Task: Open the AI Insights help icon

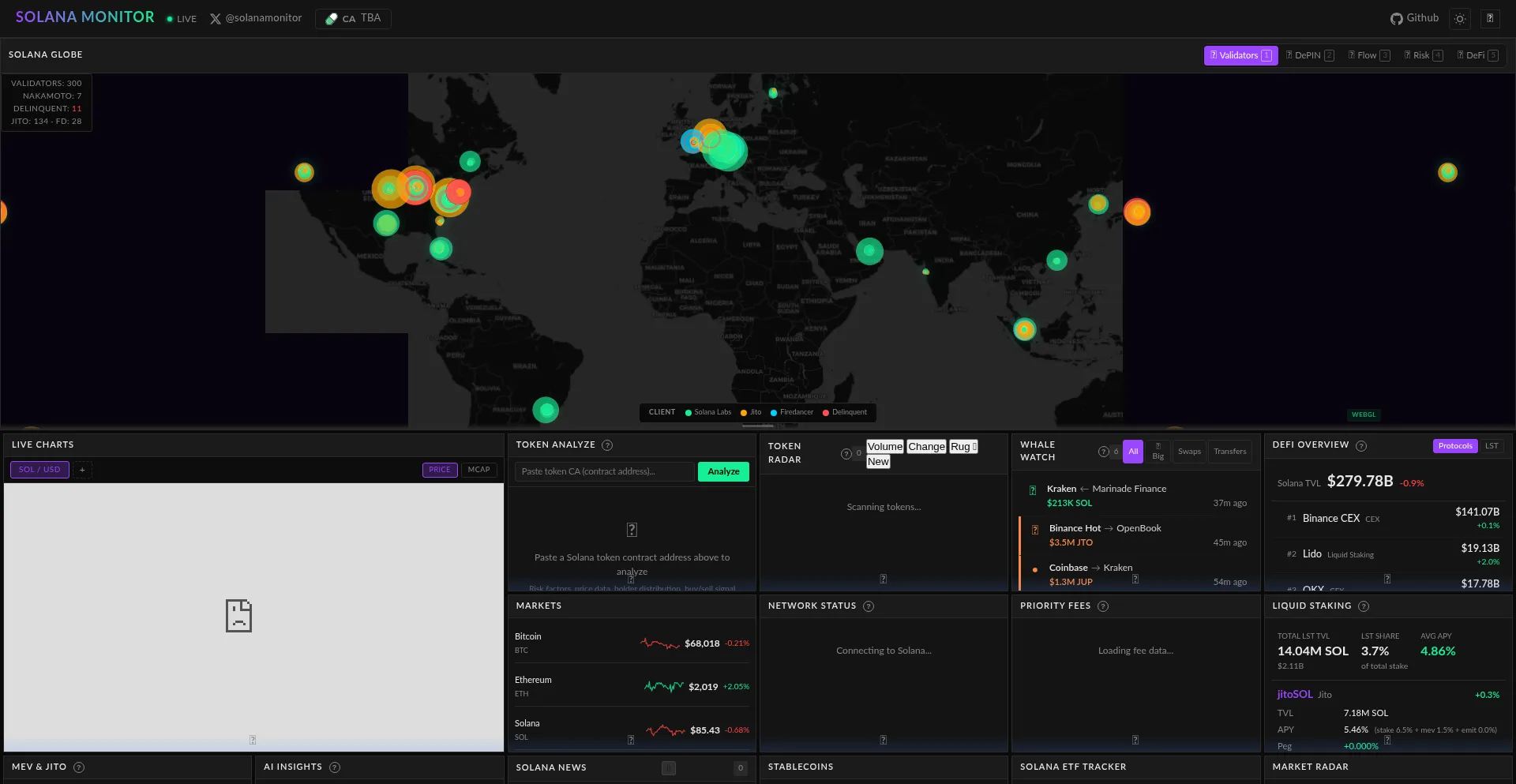Action: pos(335,767)
